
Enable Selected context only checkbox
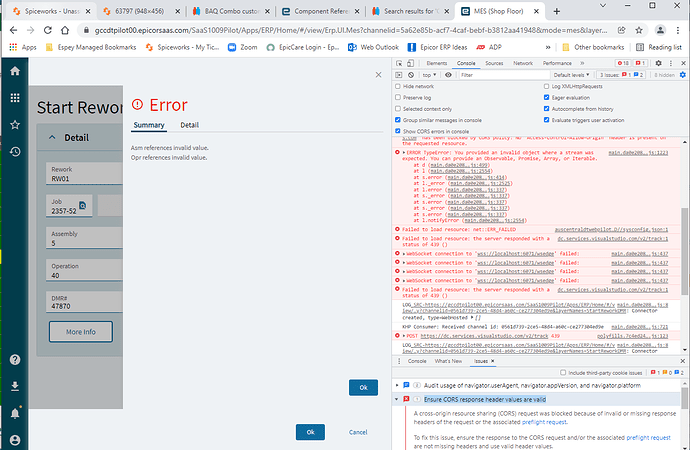point(398,109)
